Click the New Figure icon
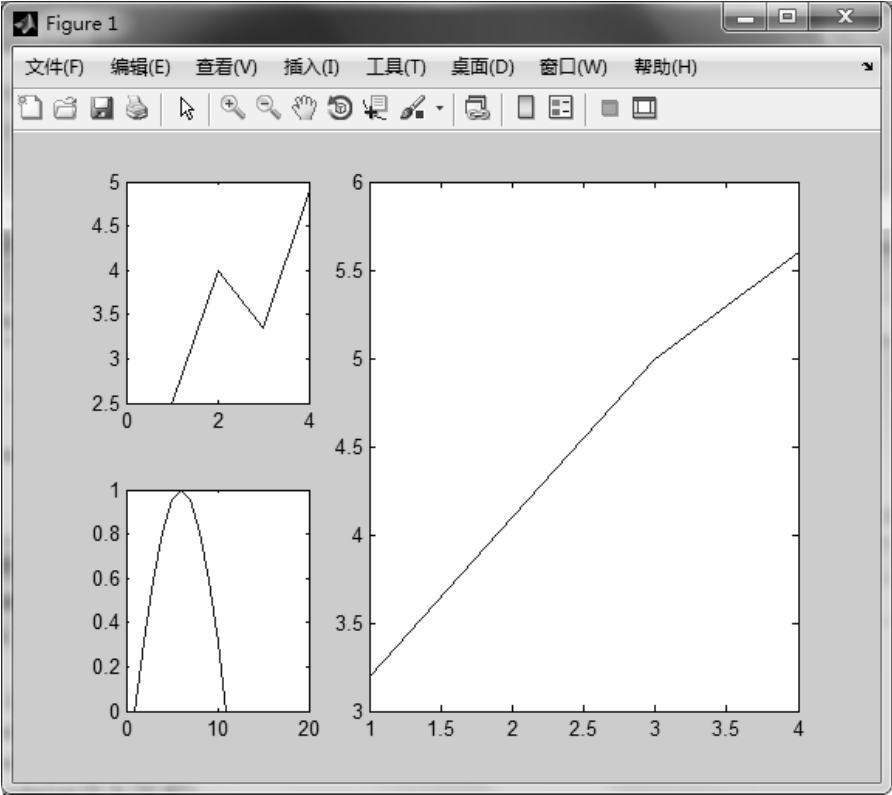 click(x=31, y=108)
